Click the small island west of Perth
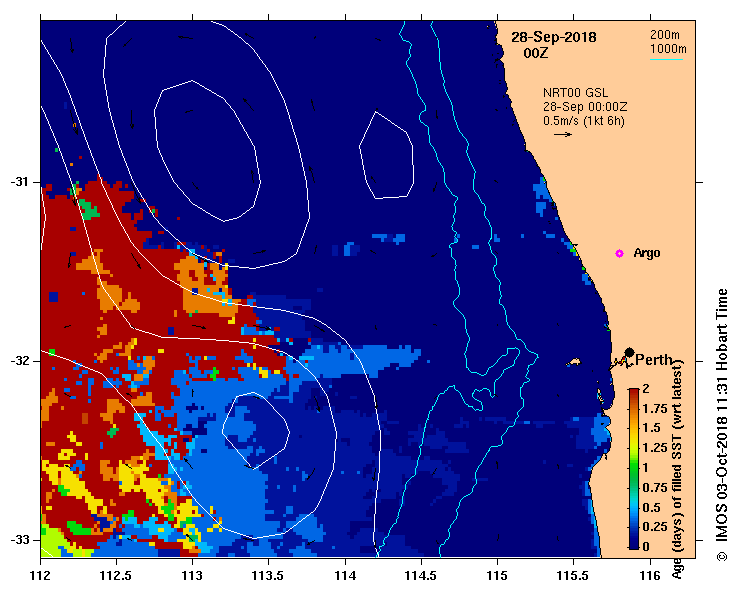The height and width of the screenshot is (592, 739). click(x=575, y=362)
